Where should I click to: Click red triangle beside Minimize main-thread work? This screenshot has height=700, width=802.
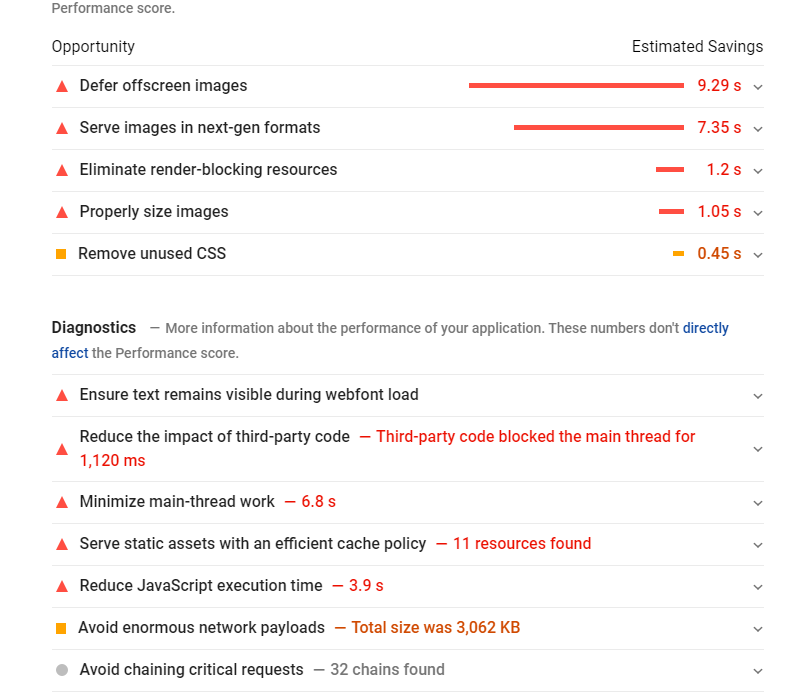point(62,502)
